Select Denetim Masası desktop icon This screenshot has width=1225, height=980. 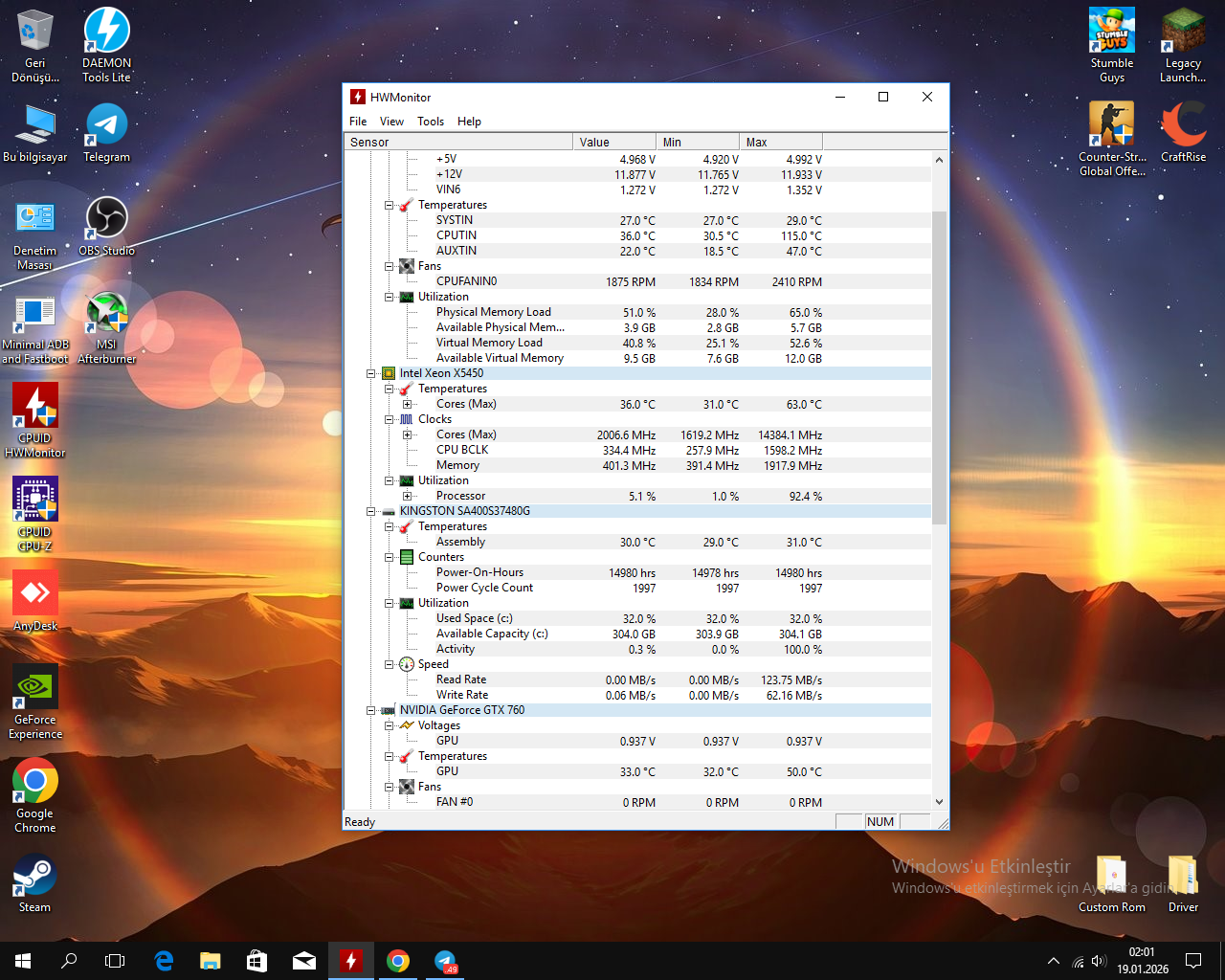pos(34,234)
